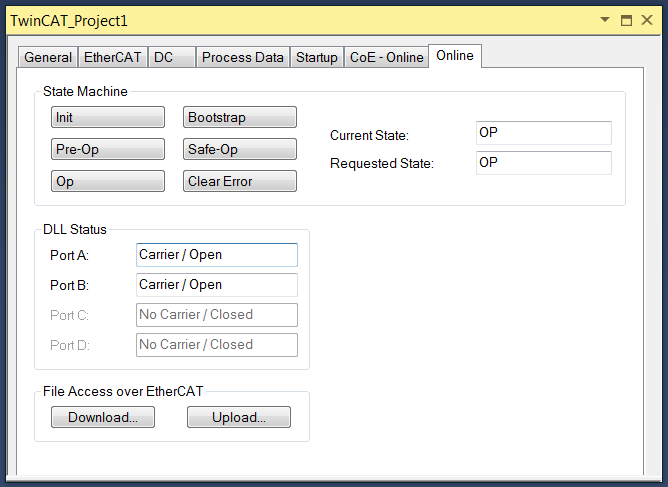Go to the Startup tab
The image size is (668, 487).
[317, 57]
